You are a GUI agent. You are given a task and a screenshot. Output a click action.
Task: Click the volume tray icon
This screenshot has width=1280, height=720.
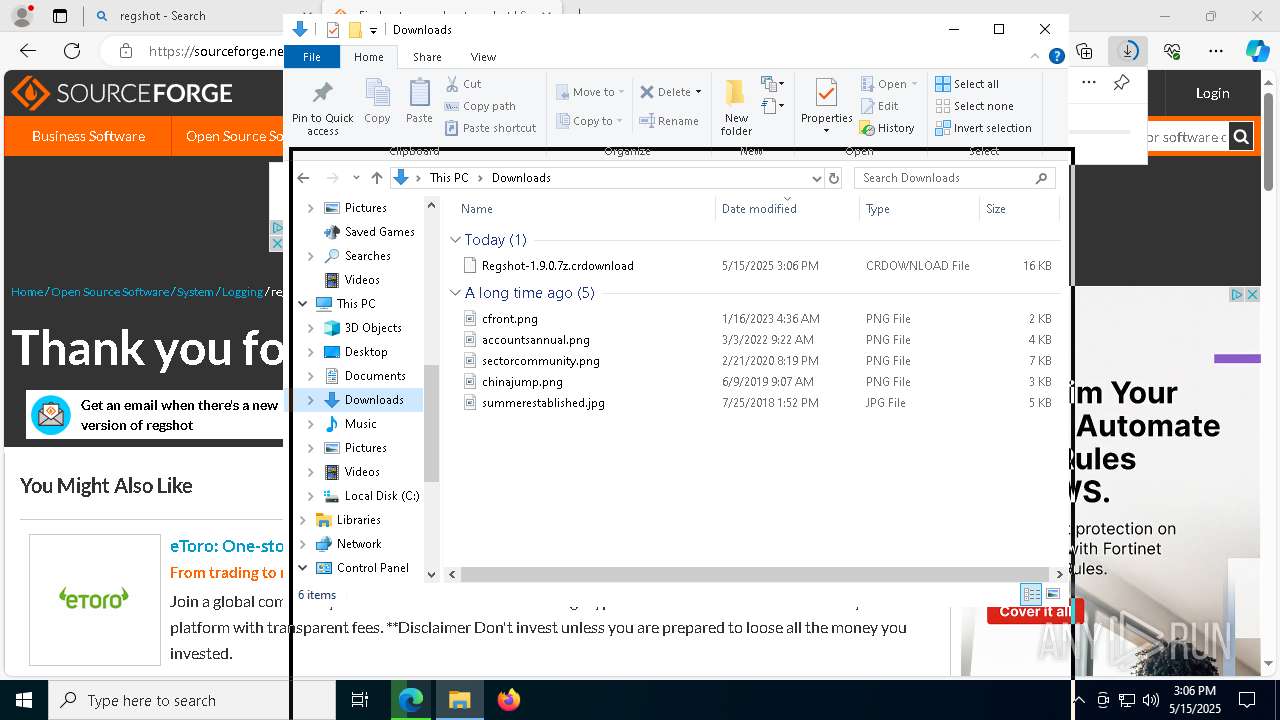click(1150, 700)
